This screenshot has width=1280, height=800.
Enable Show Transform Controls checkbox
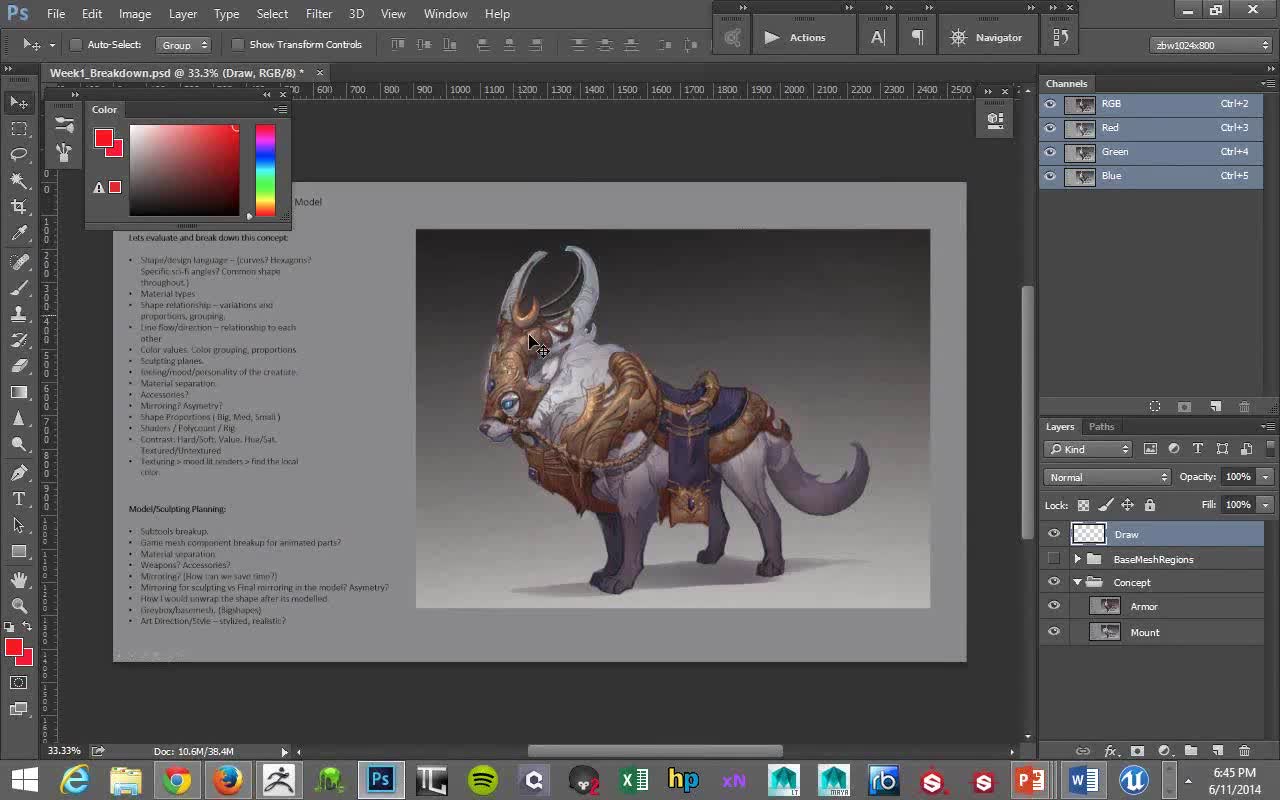click(237, 44)
